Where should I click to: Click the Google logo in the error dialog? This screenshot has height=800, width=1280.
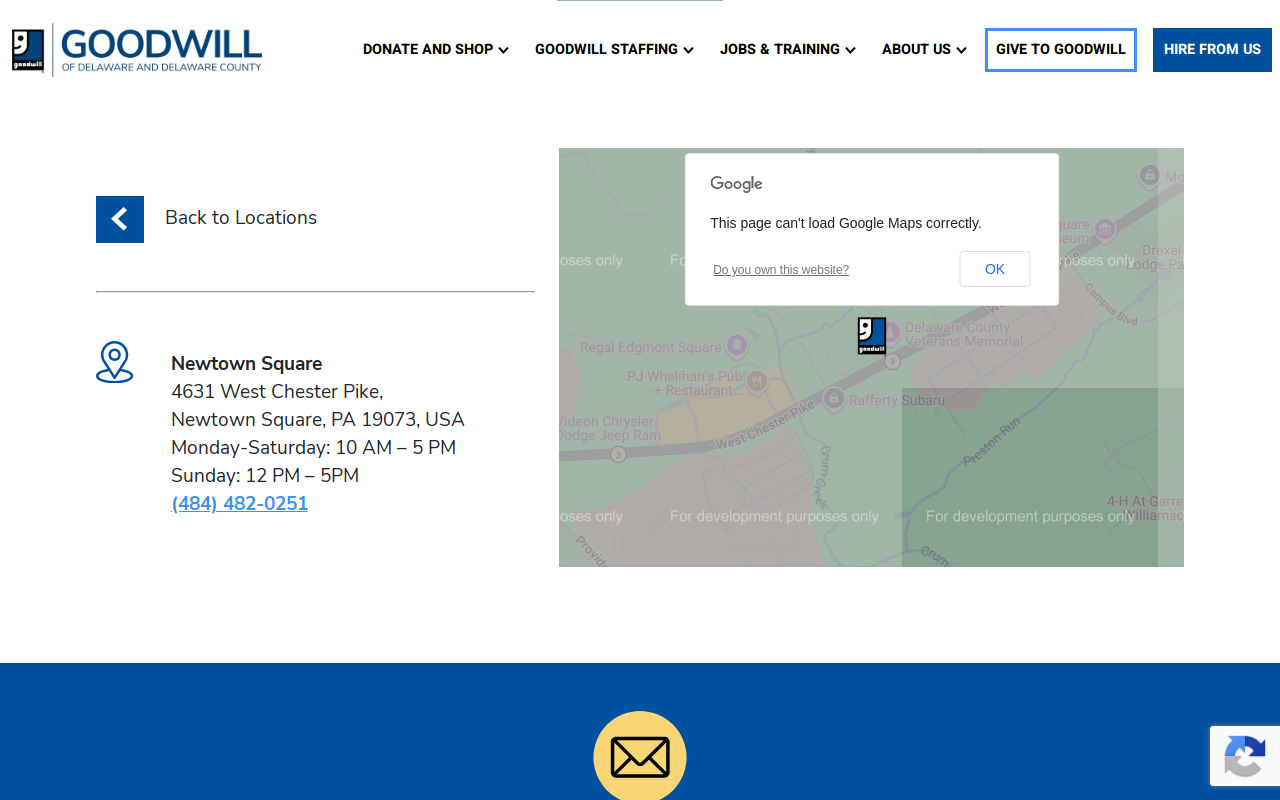[x=737, y=184]
